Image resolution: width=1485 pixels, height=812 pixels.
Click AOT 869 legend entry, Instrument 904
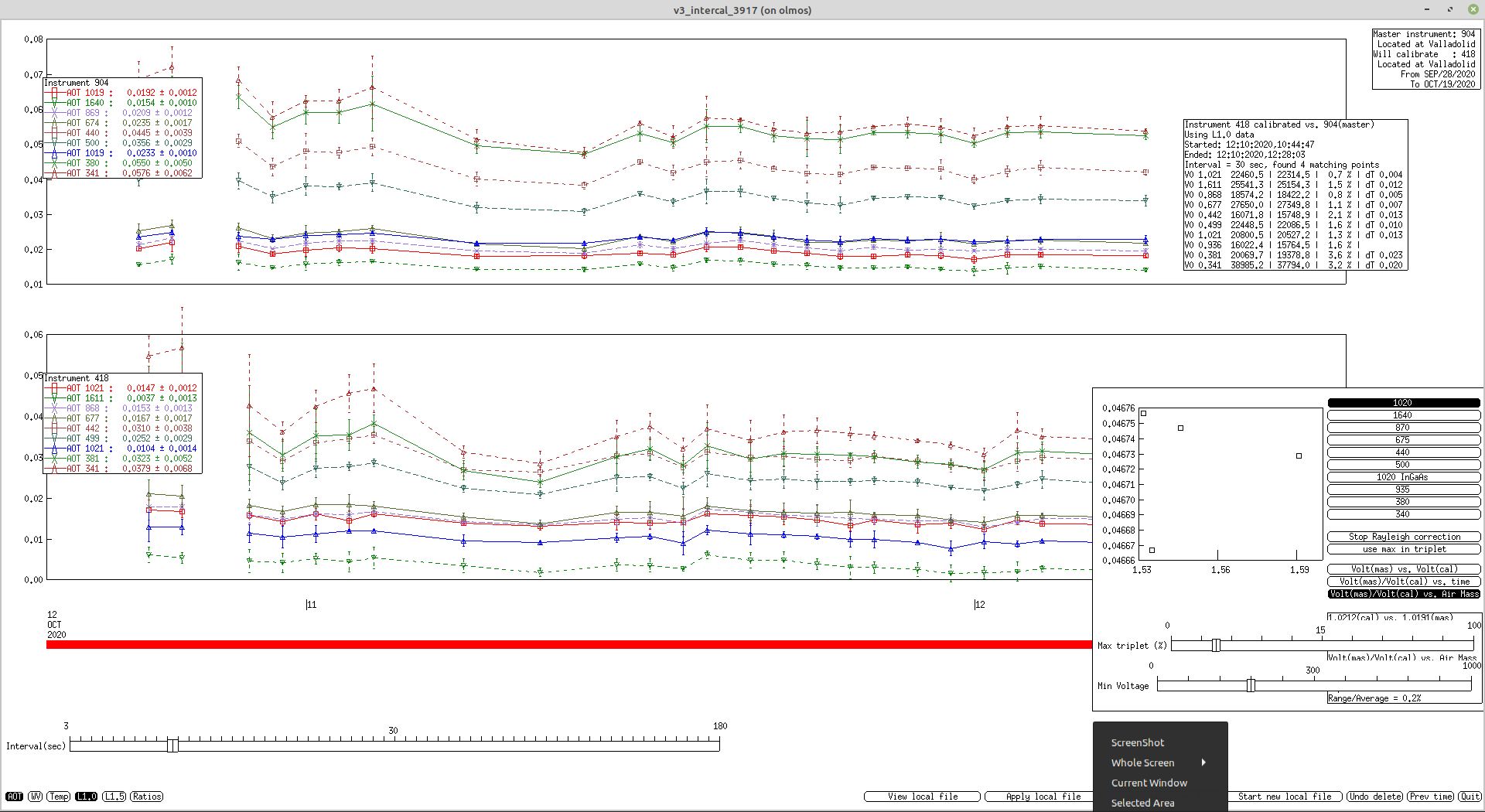tap(122, 113)
